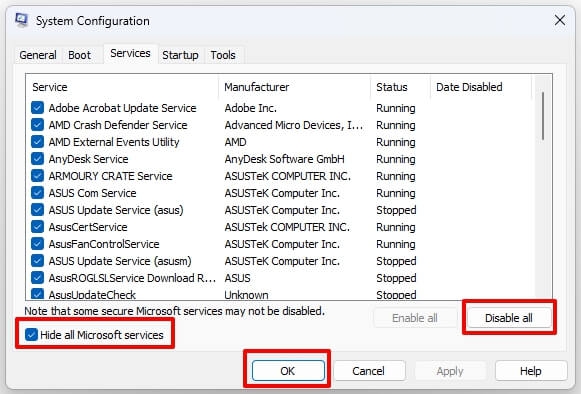Click the Disable all button
Image resolution: width=581 pixels, height=394 pixels.
pyautogui.click(x=509, y=318)
